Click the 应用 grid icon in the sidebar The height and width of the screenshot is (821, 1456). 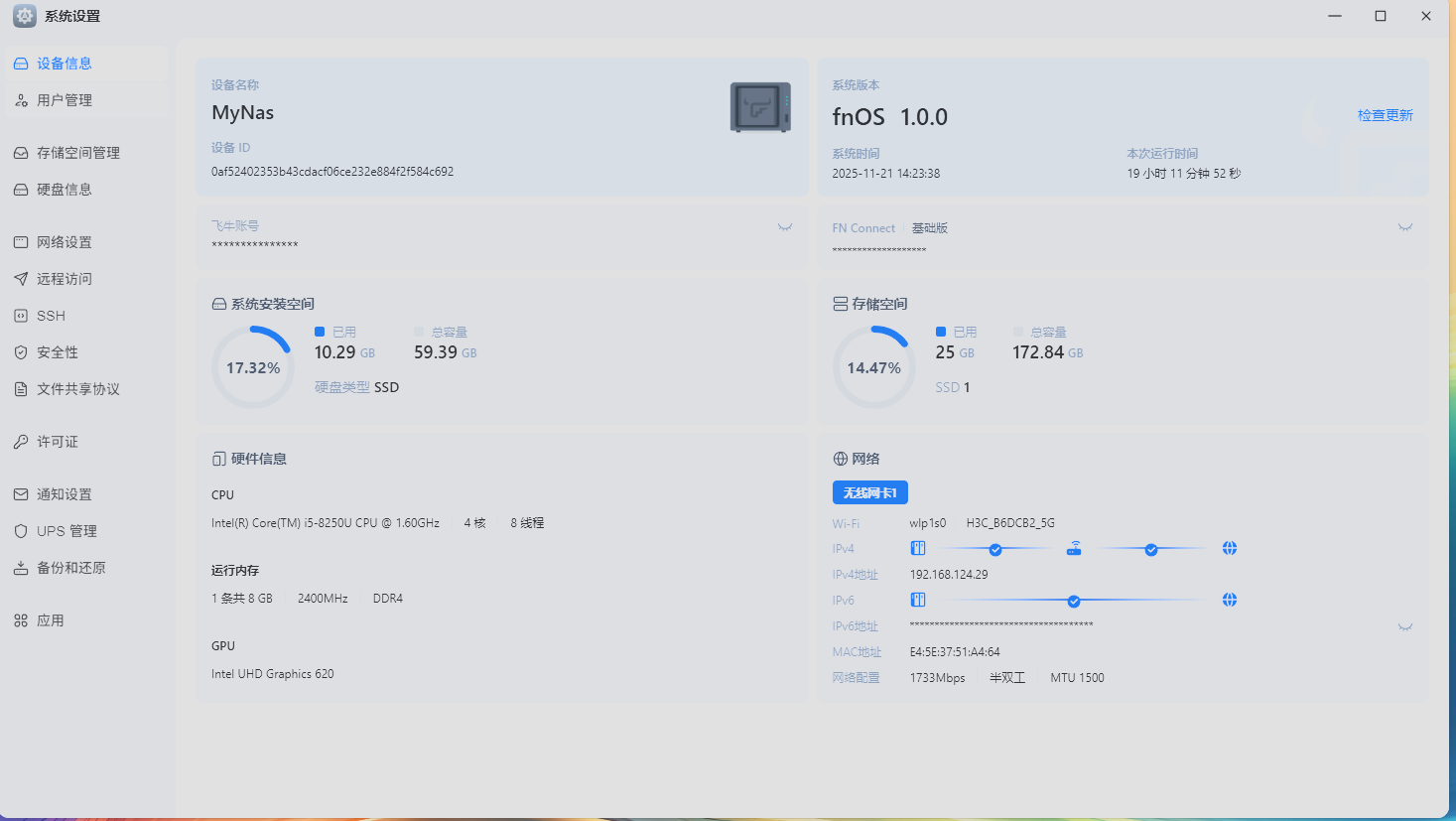click(x=21, y=620)
